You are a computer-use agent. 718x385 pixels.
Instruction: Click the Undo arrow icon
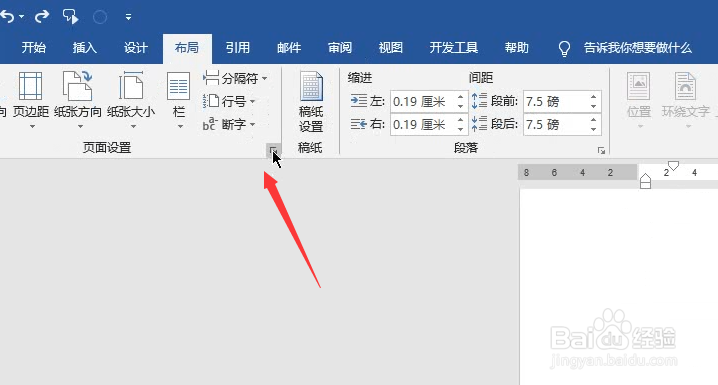(7, 17)
